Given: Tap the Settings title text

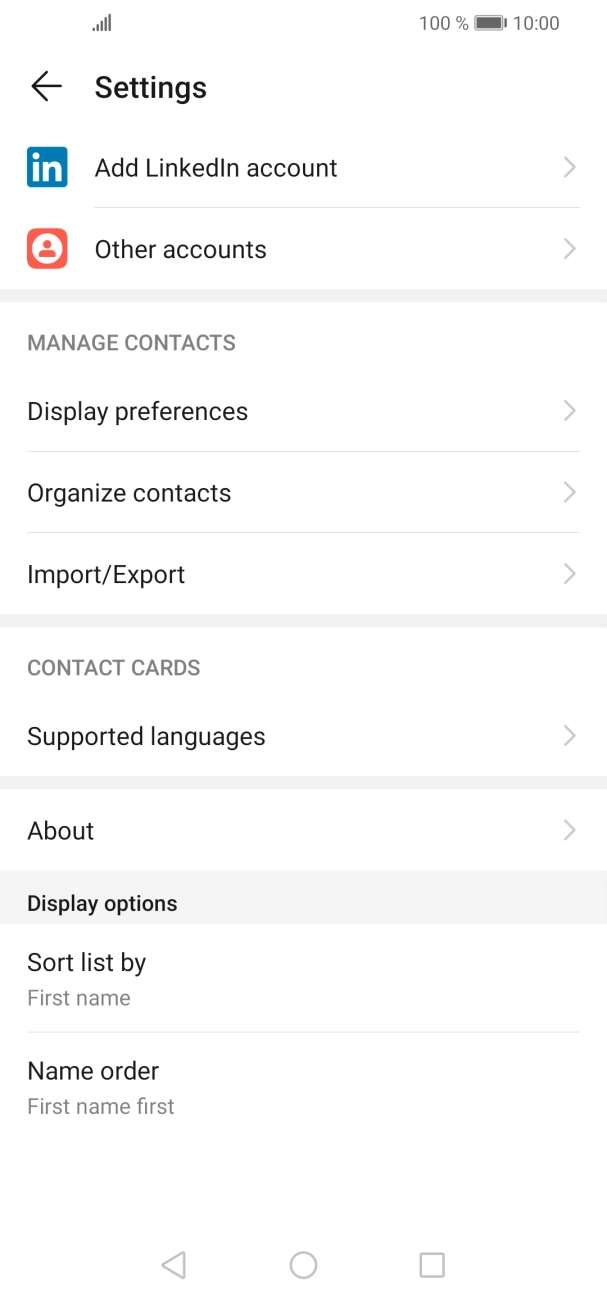Looking at the screenshot, I should tap(151, 88).
